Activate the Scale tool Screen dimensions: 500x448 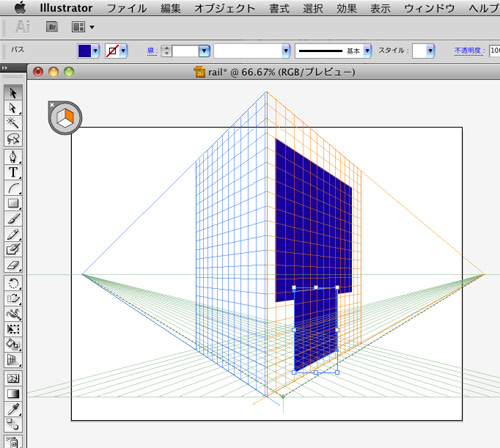coord(13,299)
